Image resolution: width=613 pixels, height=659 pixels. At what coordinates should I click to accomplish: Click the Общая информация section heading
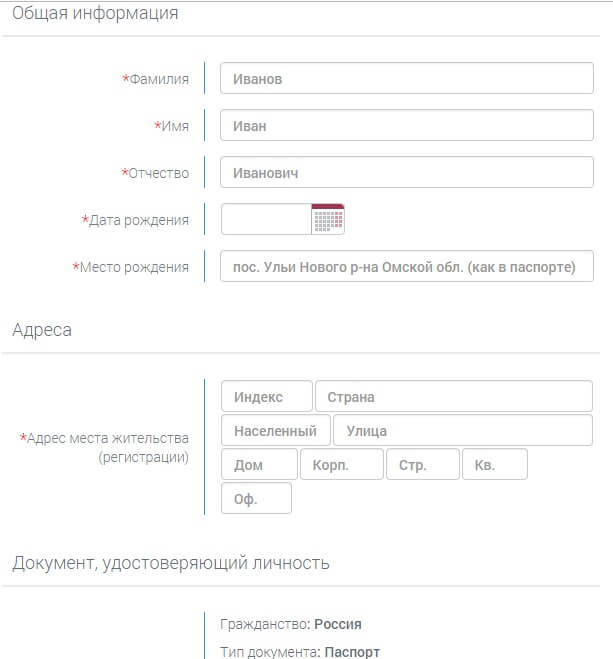click(95, 13)
